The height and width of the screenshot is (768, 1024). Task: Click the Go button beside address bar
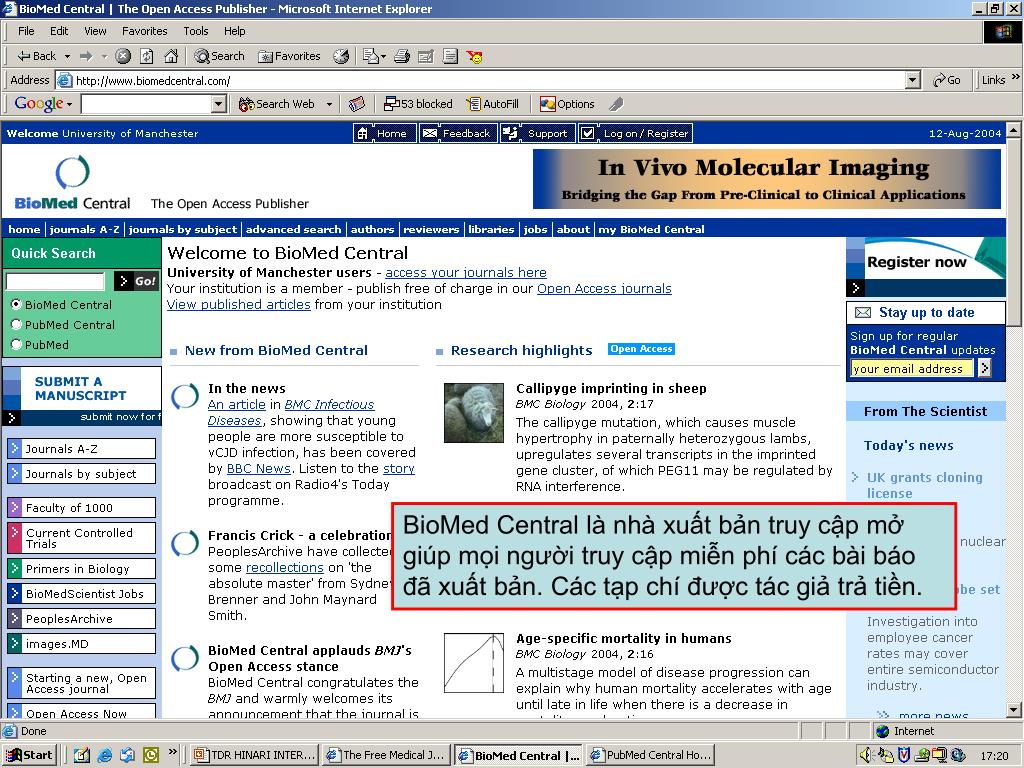pos(947,80)
